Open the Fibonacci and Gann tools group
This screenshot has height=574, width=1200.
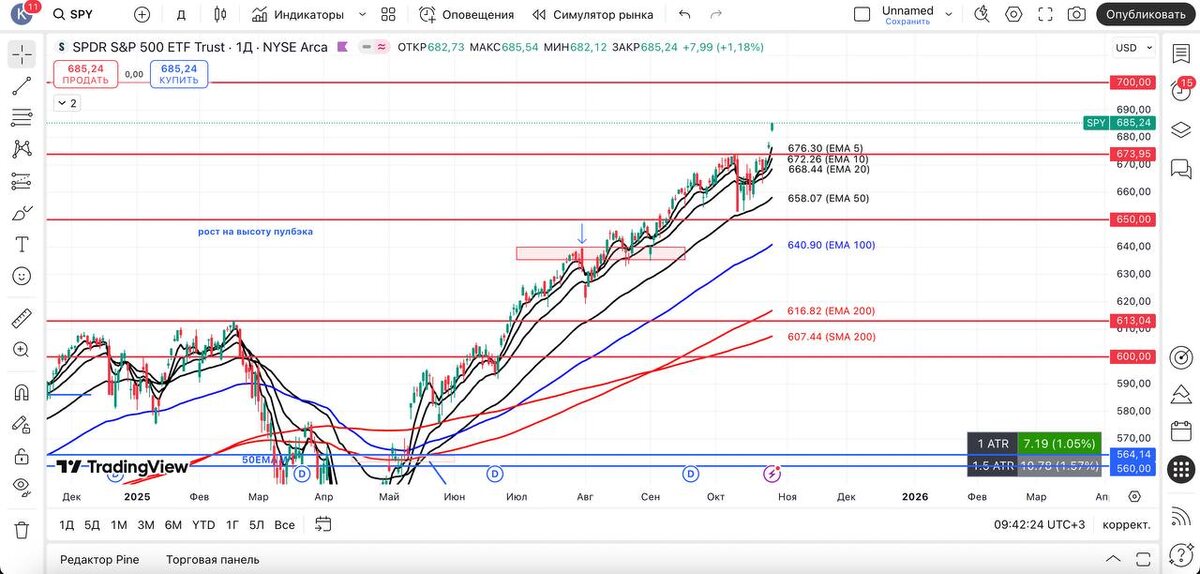(x=21, y=117)
